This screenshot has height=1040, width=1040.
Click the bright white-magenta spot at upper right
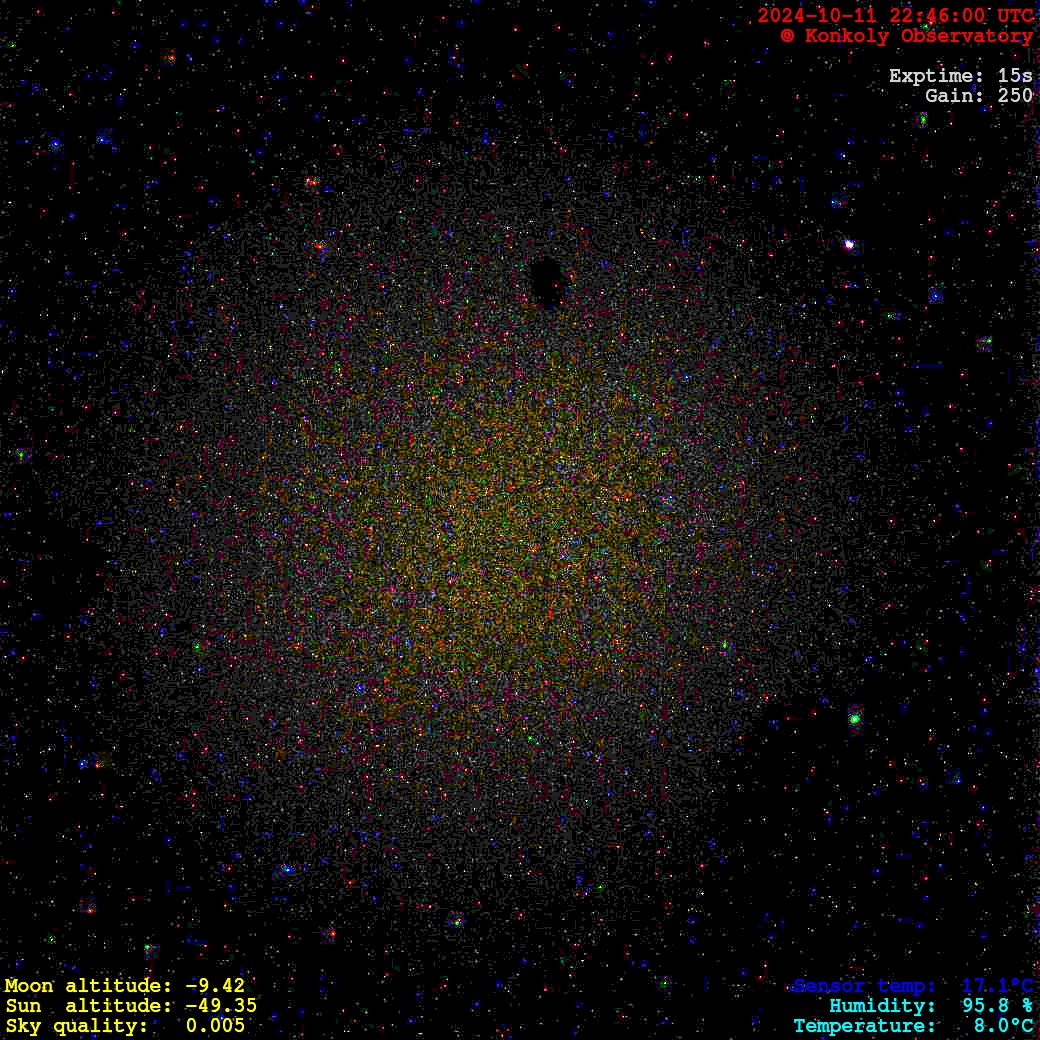coord(849,244)
